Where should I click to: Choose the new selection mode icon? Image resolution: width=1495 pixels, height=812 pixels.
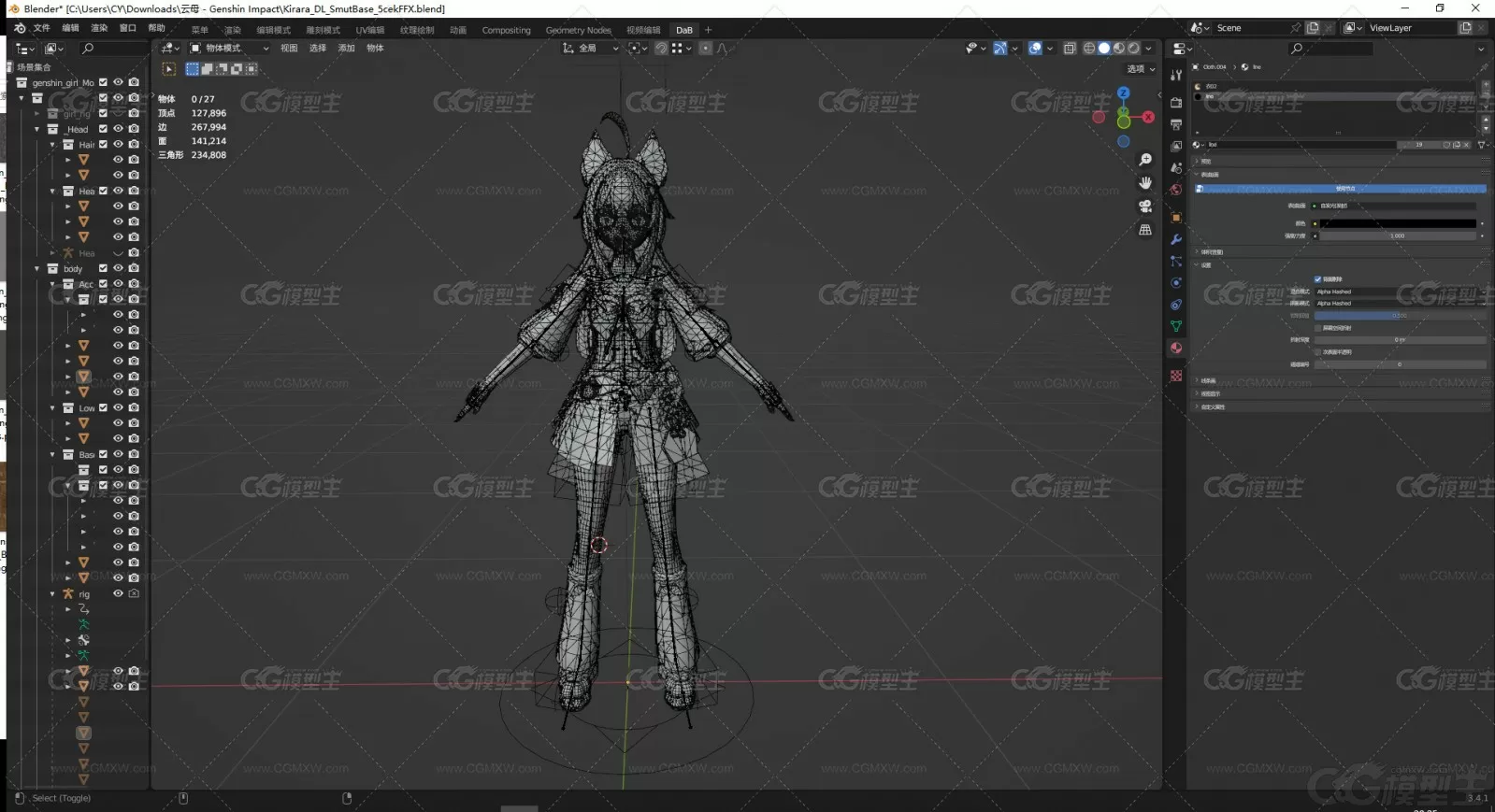(x=192, y=69)
